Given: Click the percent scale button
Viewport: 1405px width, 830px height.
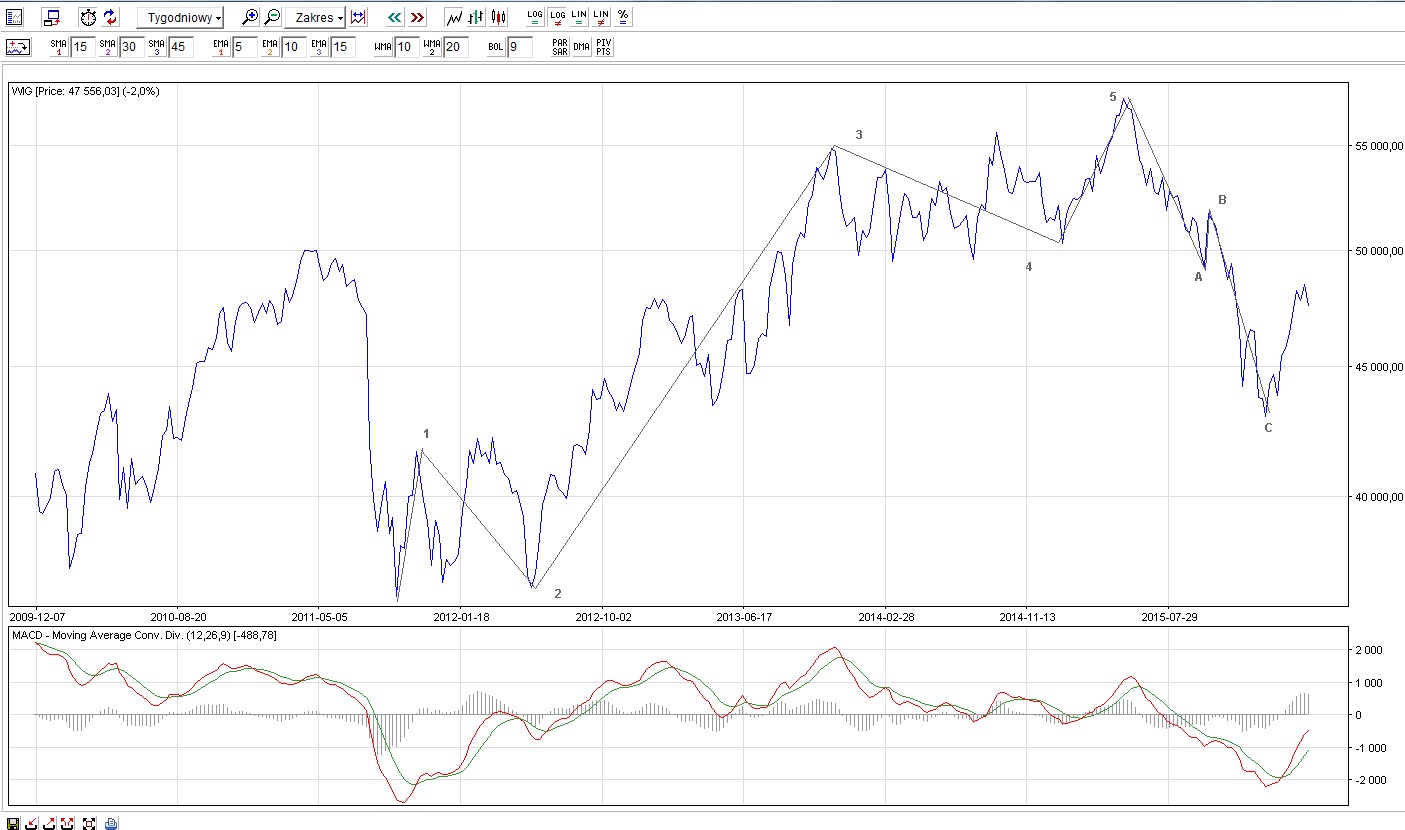Looking at the screenshot, I should (x=623, y=17).
